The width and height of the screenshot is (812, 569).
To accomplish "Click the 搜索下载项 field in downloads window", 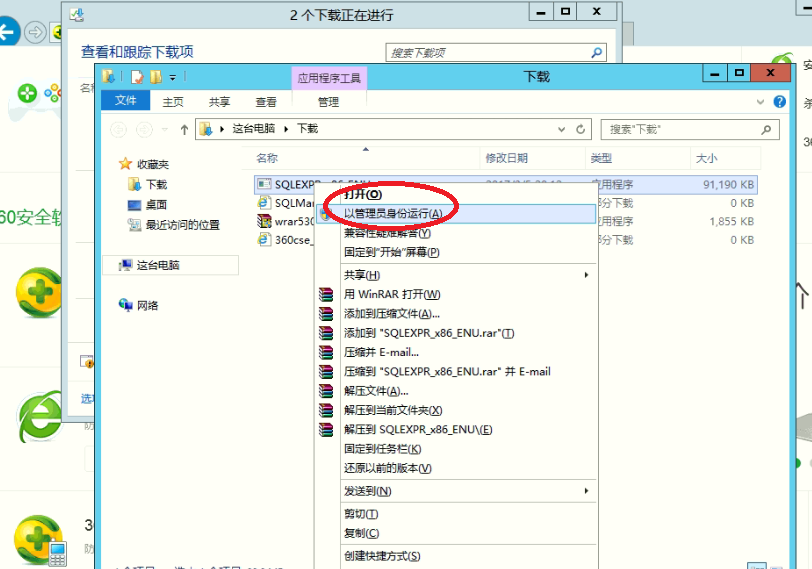I will click(x=496, y=52).
